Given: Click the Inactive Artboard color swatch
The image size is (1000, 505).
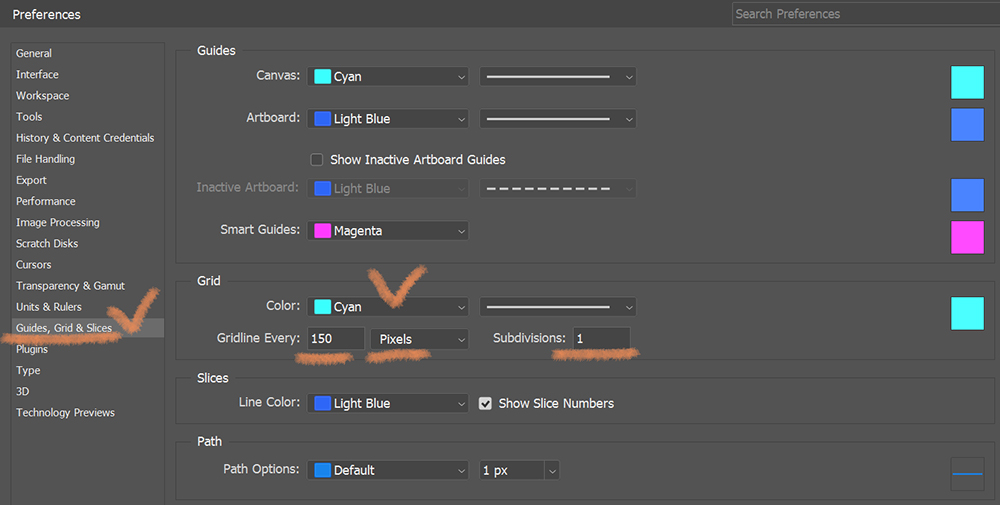Looking at the screenshot, I should coord(967,194).
